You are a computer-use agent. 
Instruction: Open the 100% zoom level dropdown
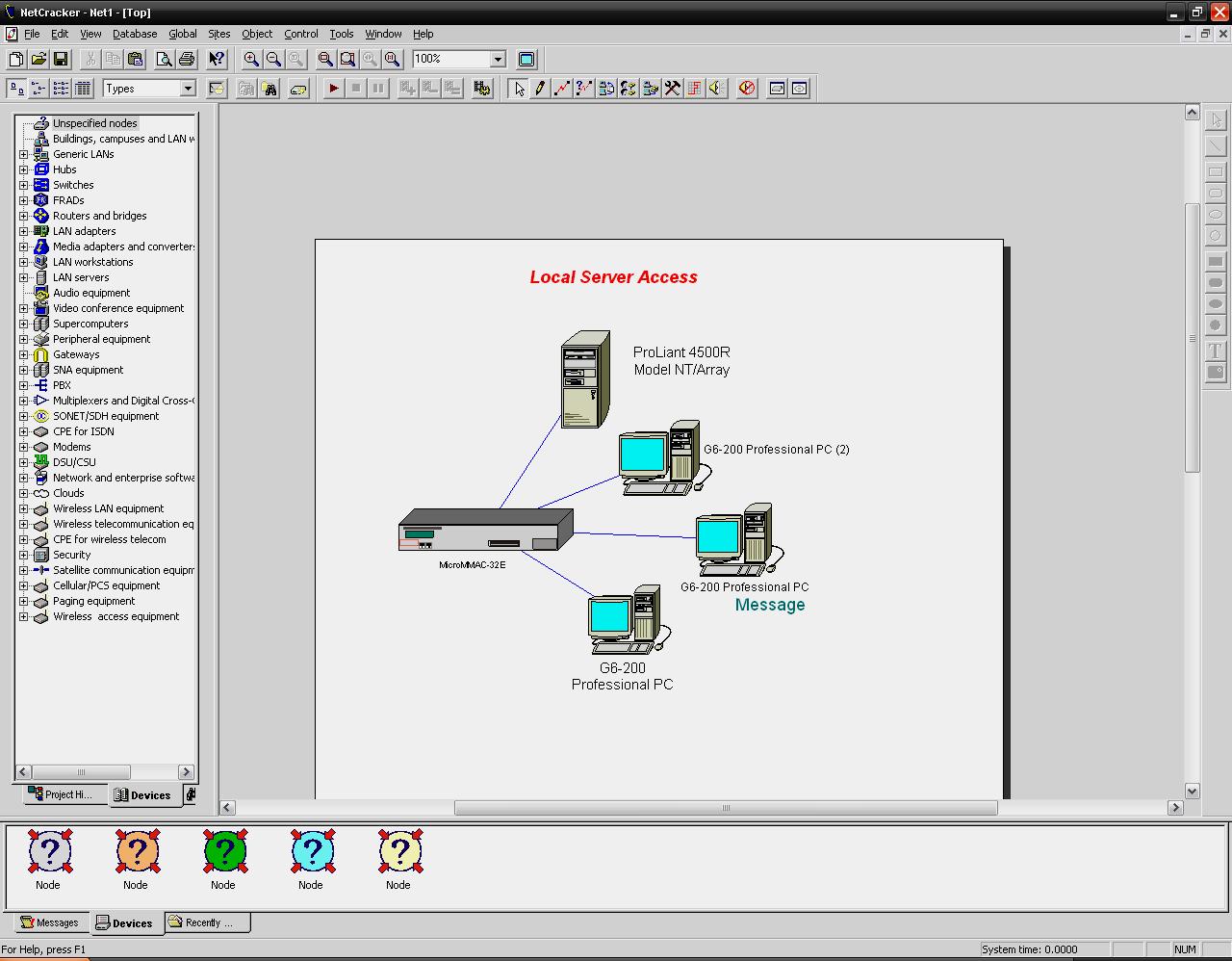pos(498,60)
